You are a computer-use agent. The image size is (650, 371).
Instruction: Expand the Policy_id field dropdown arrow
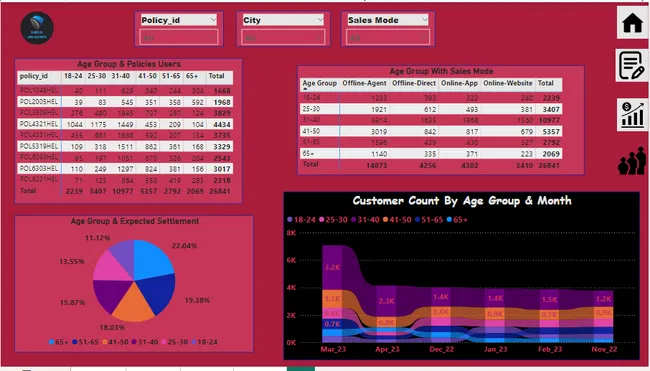(213, 20)
